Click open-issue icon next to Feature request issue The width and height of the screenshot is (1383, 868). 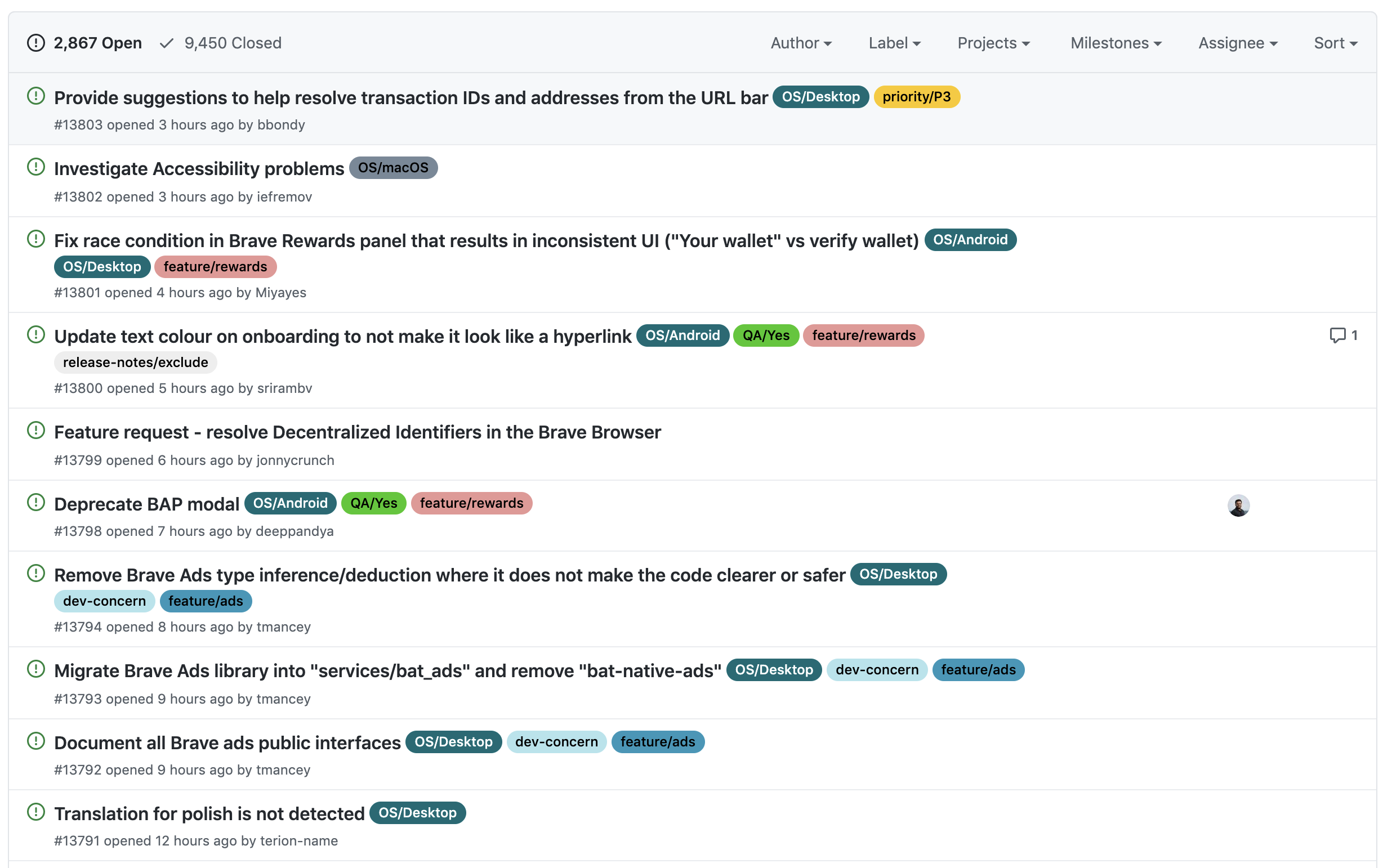click(x=35, y=431)
